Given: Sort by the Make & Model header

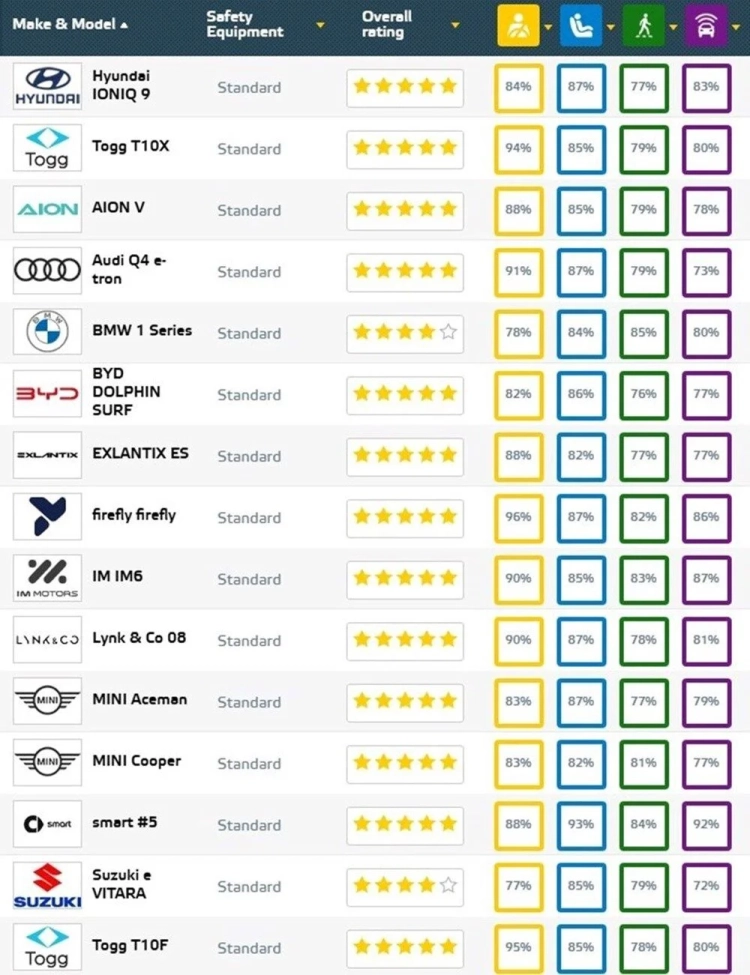Looking at the screenshot, I should pos(69,24).
